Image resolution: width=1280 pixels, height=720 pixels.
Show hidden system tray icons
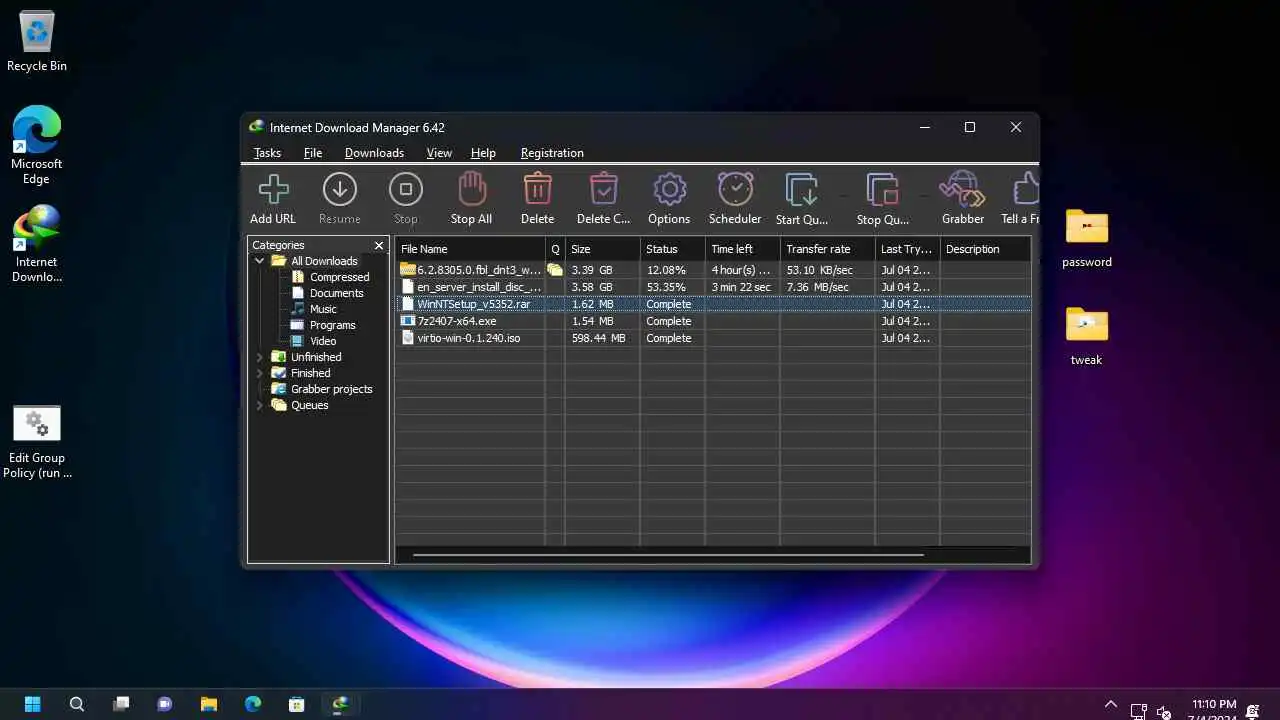pos(1110,704)
